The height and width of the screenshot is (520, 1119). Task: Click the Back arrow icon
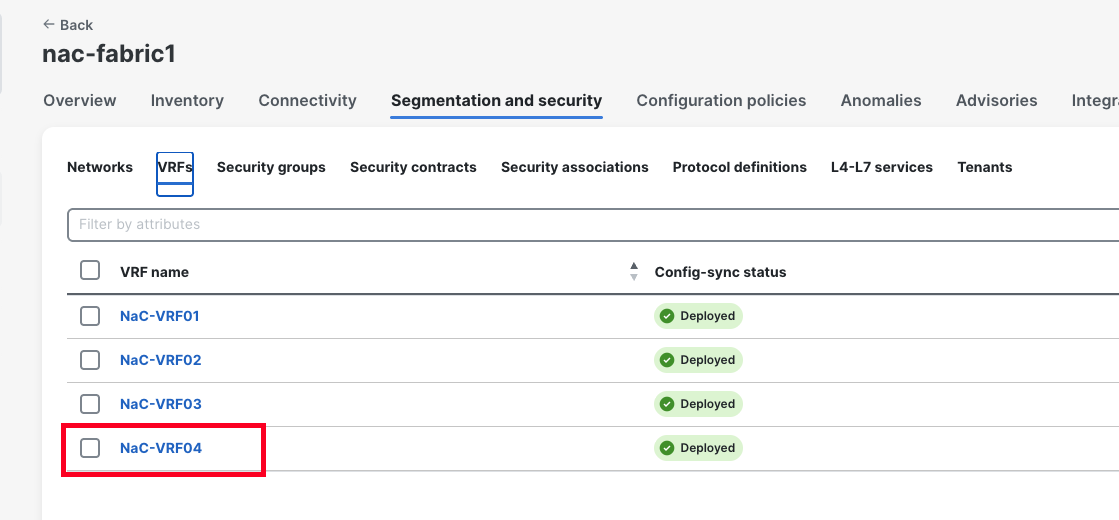coord(49,24)
